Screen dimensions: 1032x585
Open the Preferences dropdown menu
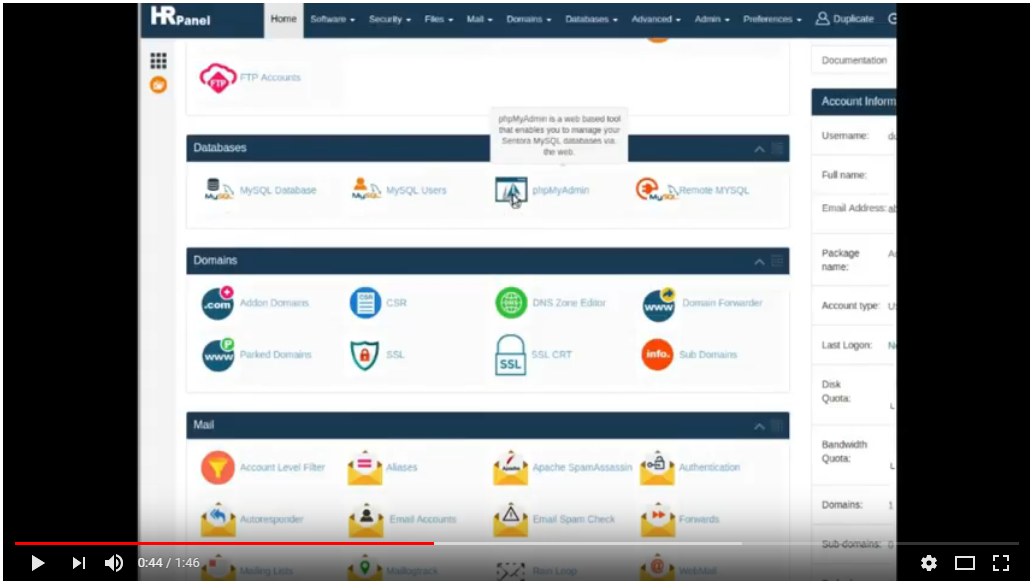tap(773, 19)
